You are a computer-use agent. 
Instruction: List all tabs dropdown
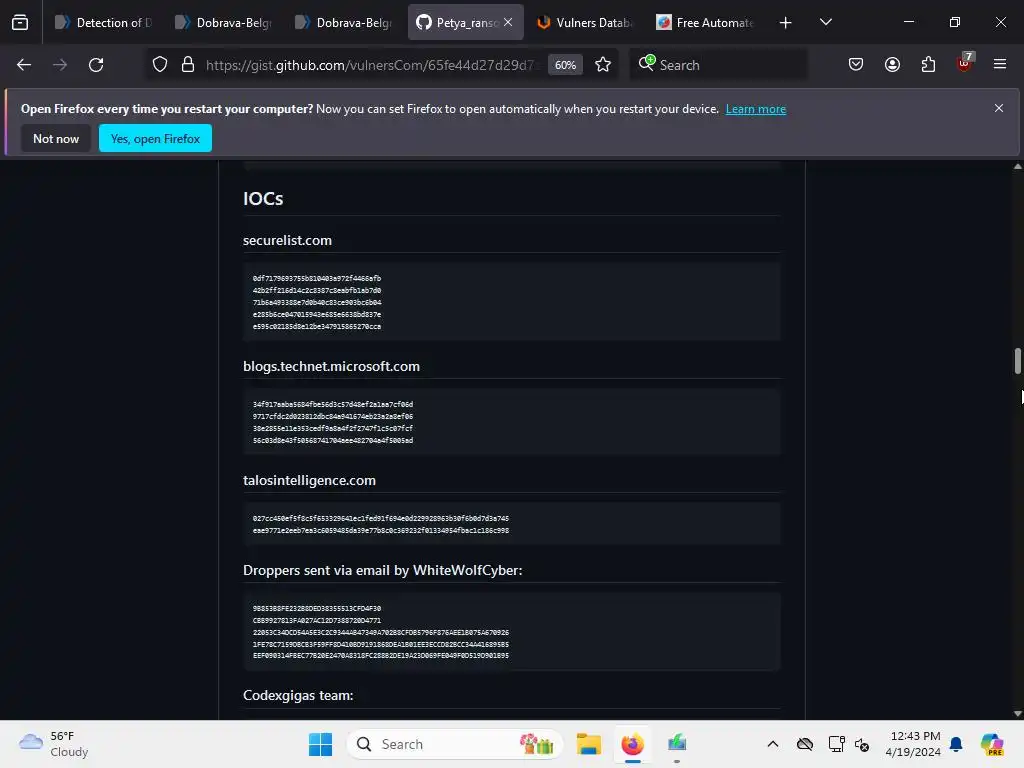pyautogui.click(x=825, y=22)
